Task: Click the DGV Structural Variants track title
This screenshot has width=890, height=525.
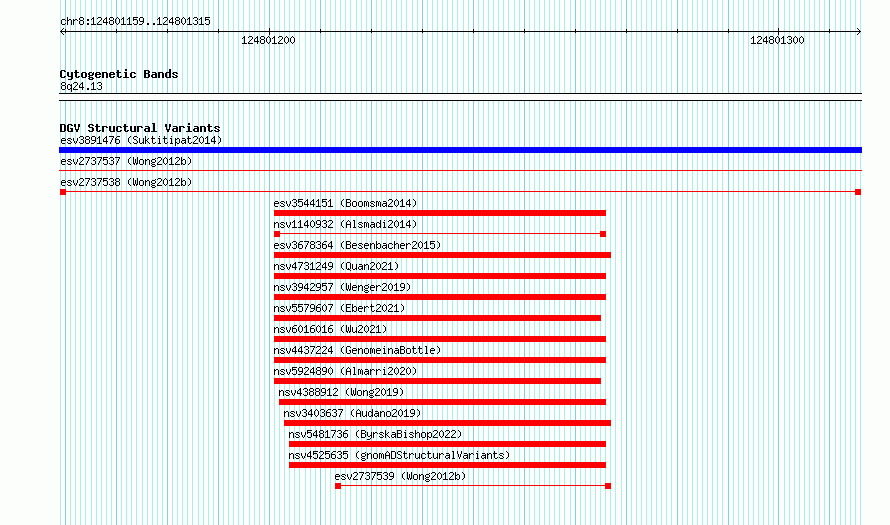Action: pyautogui.click(x=140, y=128)
